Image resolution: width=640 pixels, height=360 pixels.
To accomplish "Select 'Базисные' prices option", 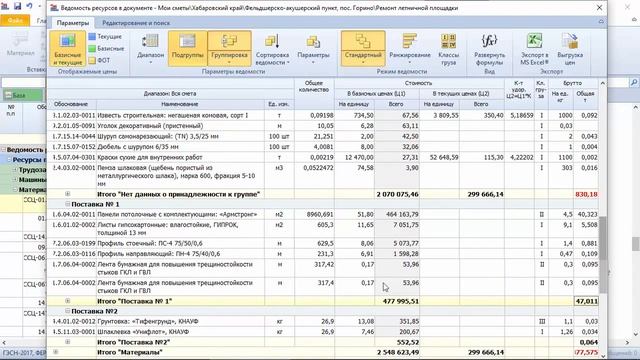I will pos(106,49).
